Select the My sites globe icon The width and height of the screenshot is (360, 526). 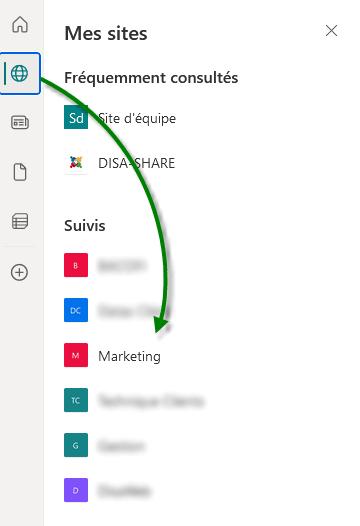coord(19,73)
